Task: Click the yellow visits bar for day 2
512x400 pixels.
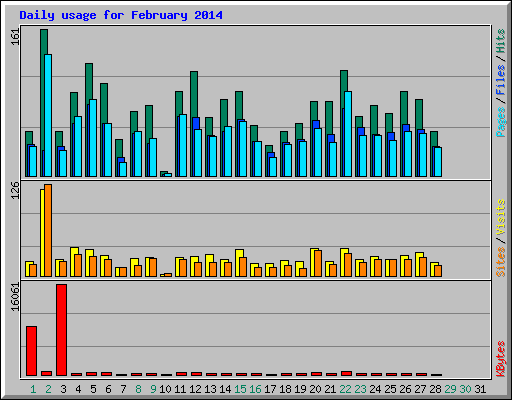Action: (42, 233)
